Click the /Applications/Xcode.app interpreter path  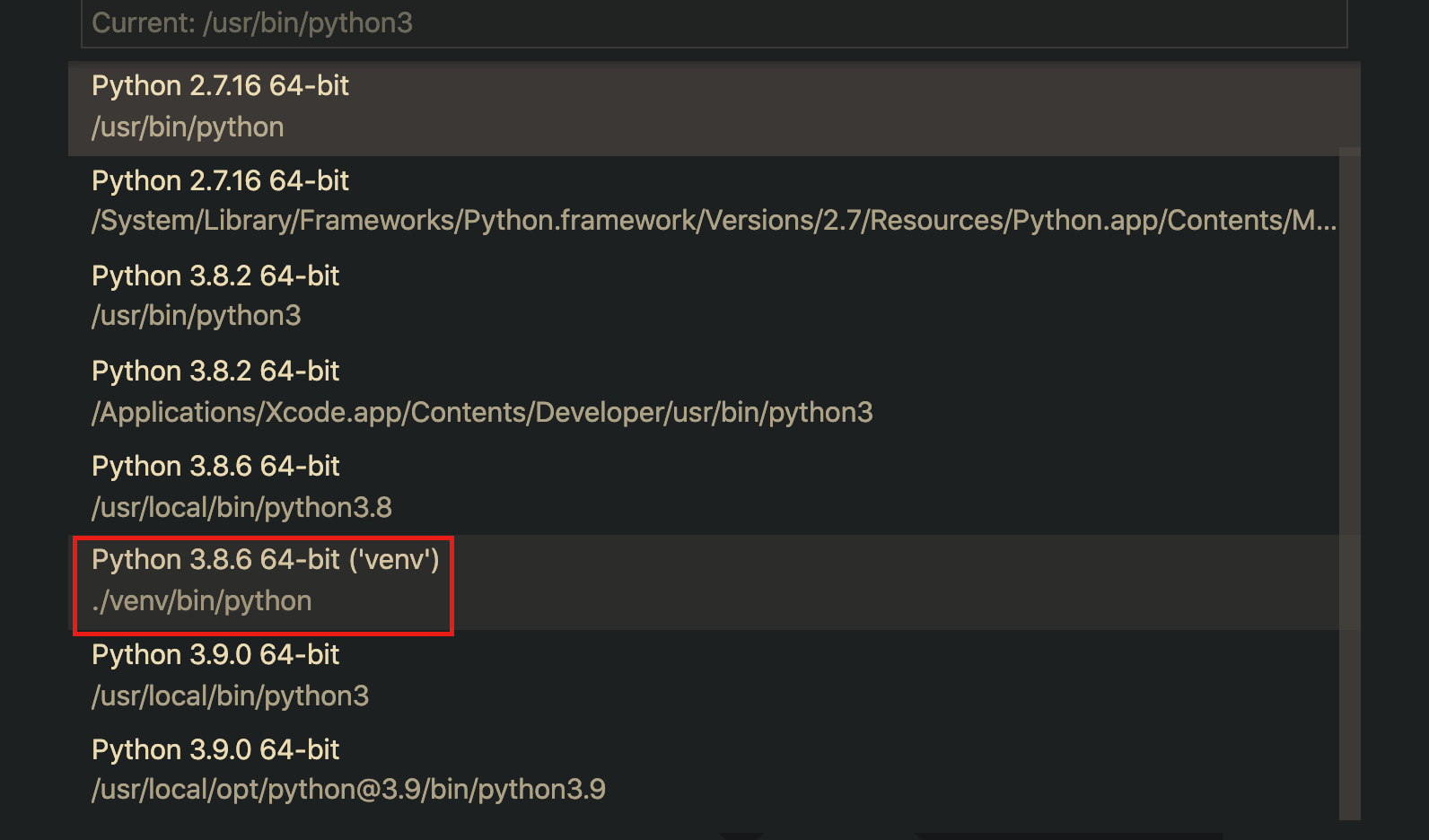pos(482,412)
